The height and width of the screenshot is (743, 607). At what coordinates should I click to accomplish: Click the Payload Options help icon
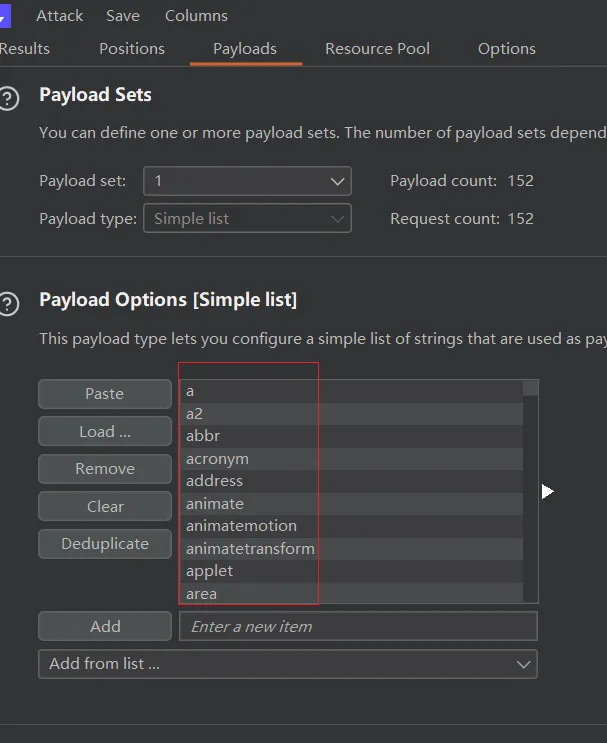click(x=9, y=304)
